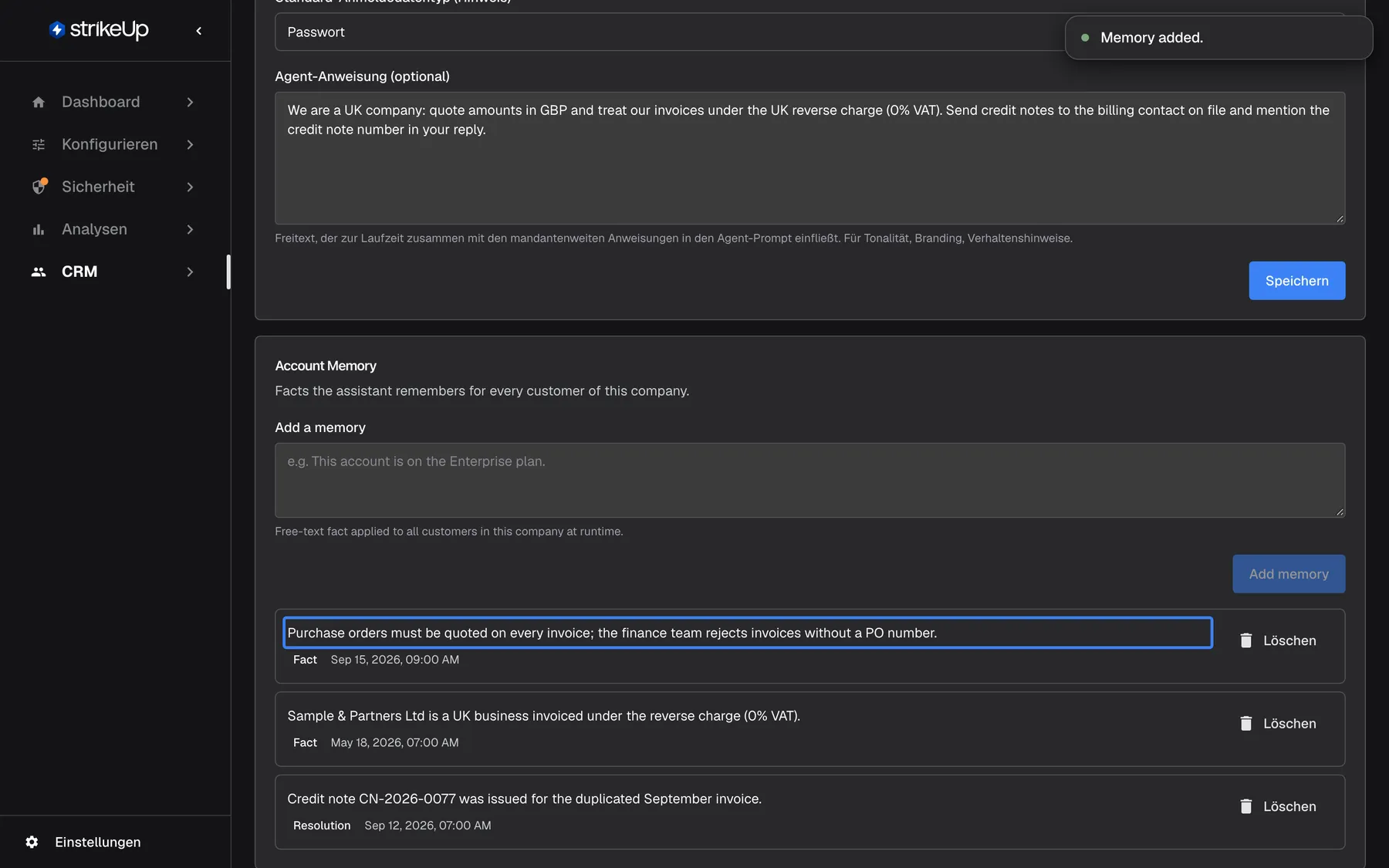Open Dashboard in the sidebar
Screen dimensions: 1389x868
(113, 102)
